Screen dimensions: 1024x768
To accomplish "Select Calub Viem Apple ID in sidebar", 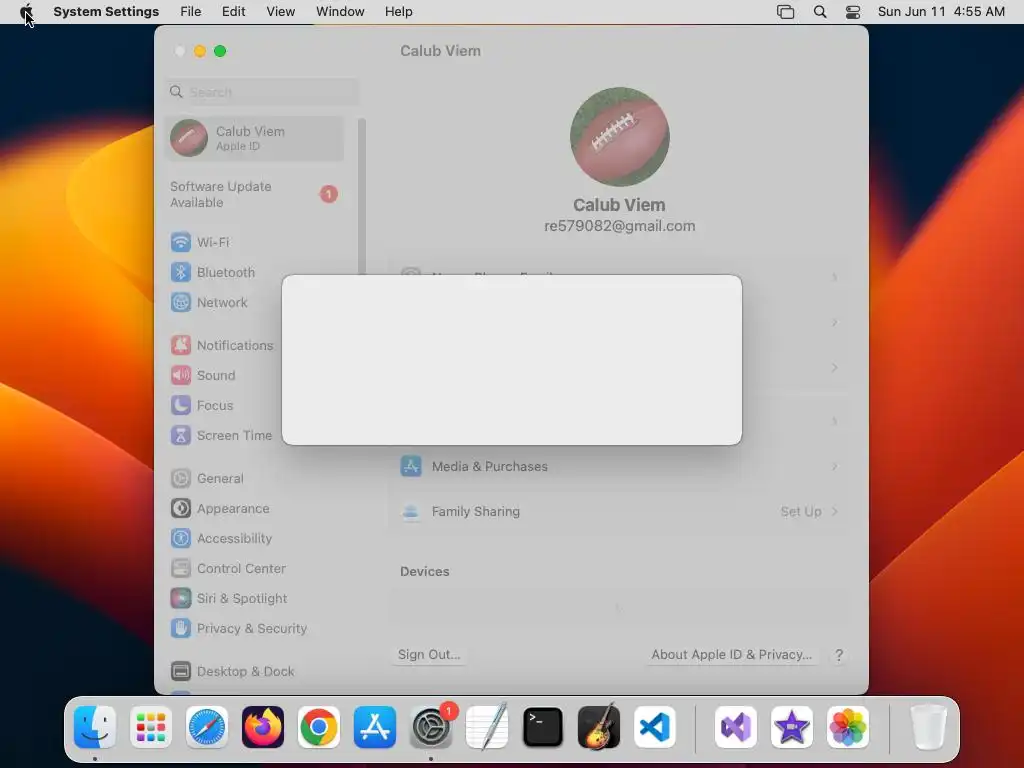I will pyautogui.click(x=255, y=138).
